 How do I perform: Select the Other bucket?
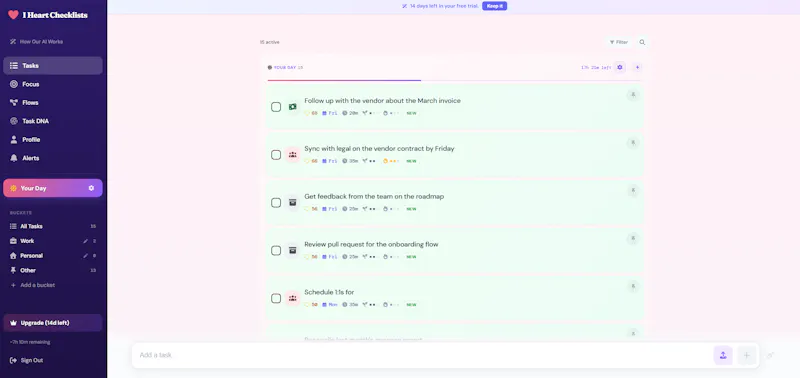tap(53, 270)
